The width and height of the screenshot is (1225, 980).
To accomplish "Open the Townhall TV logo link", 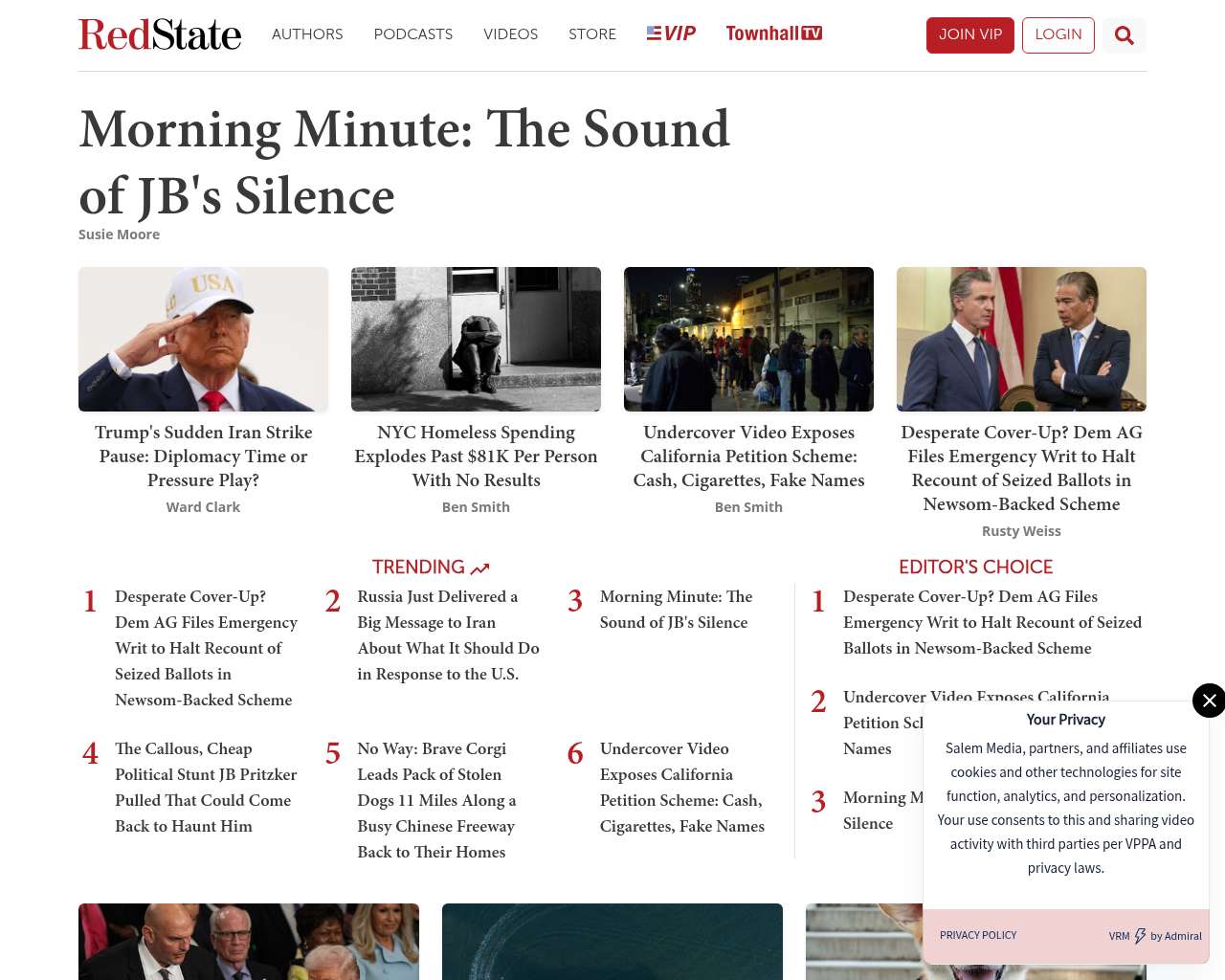I will (773, 33).
